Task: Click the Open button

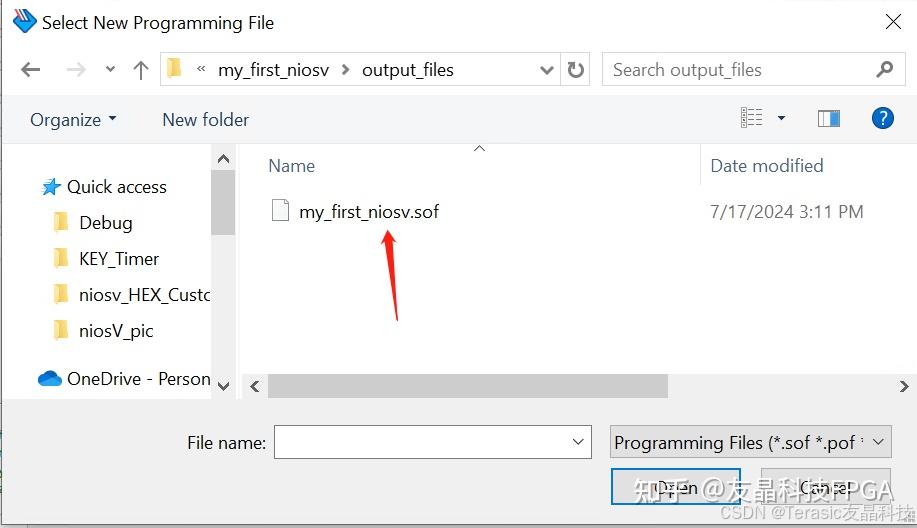Action: pyautogui.click(x=675, y=486)
